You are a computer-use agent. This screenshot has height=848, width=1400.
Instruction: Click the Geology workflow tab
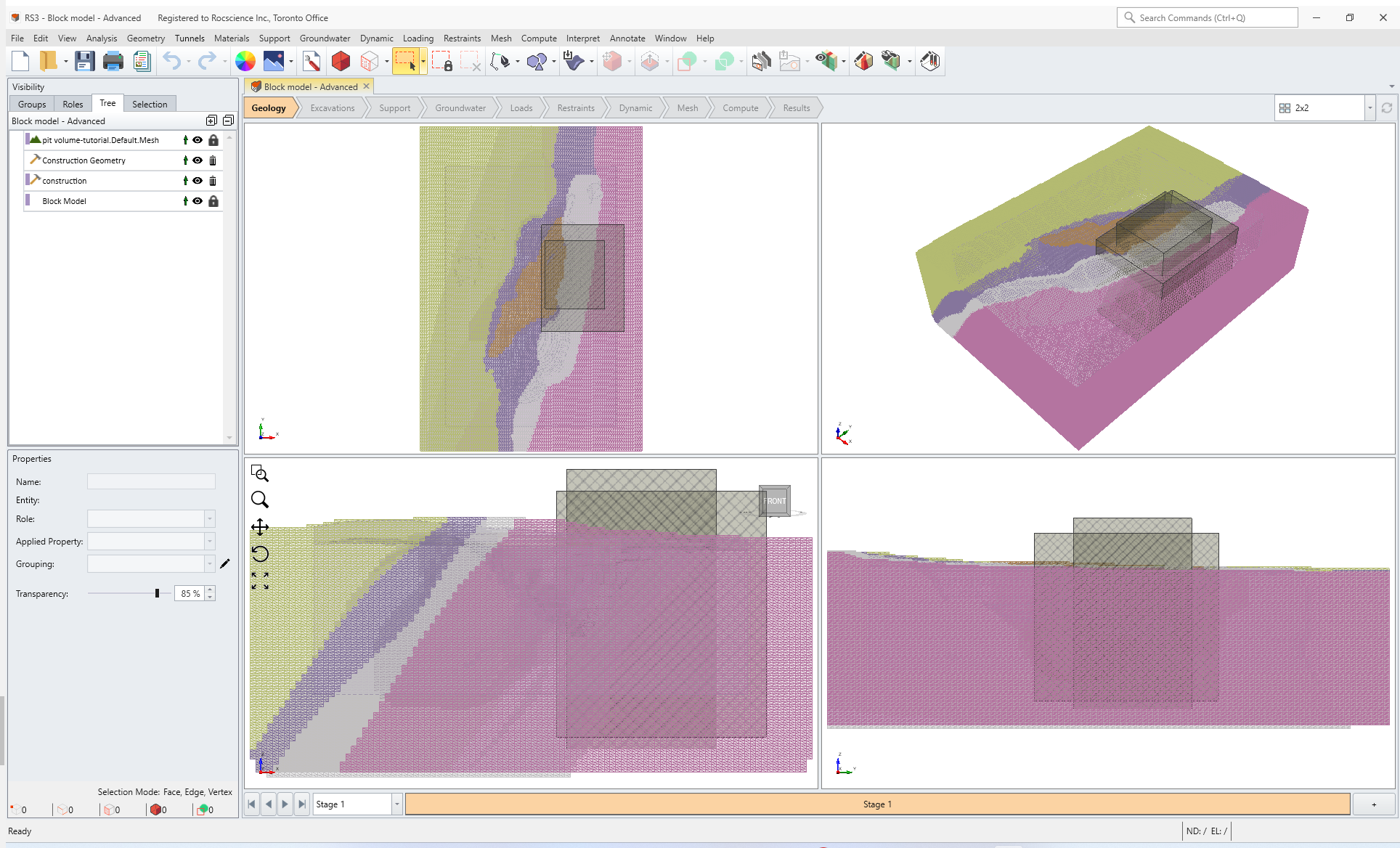click(x=269, y=108)
